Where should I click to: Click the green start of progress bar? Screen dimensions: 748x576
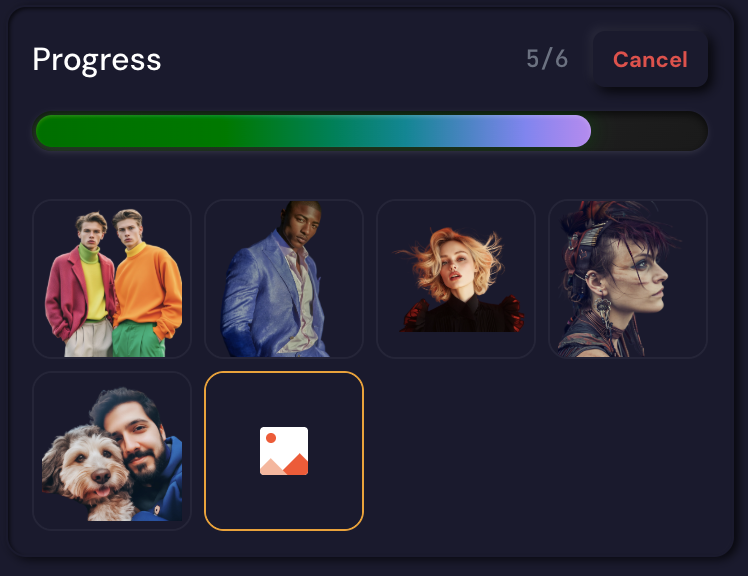[x=95, y=131]
